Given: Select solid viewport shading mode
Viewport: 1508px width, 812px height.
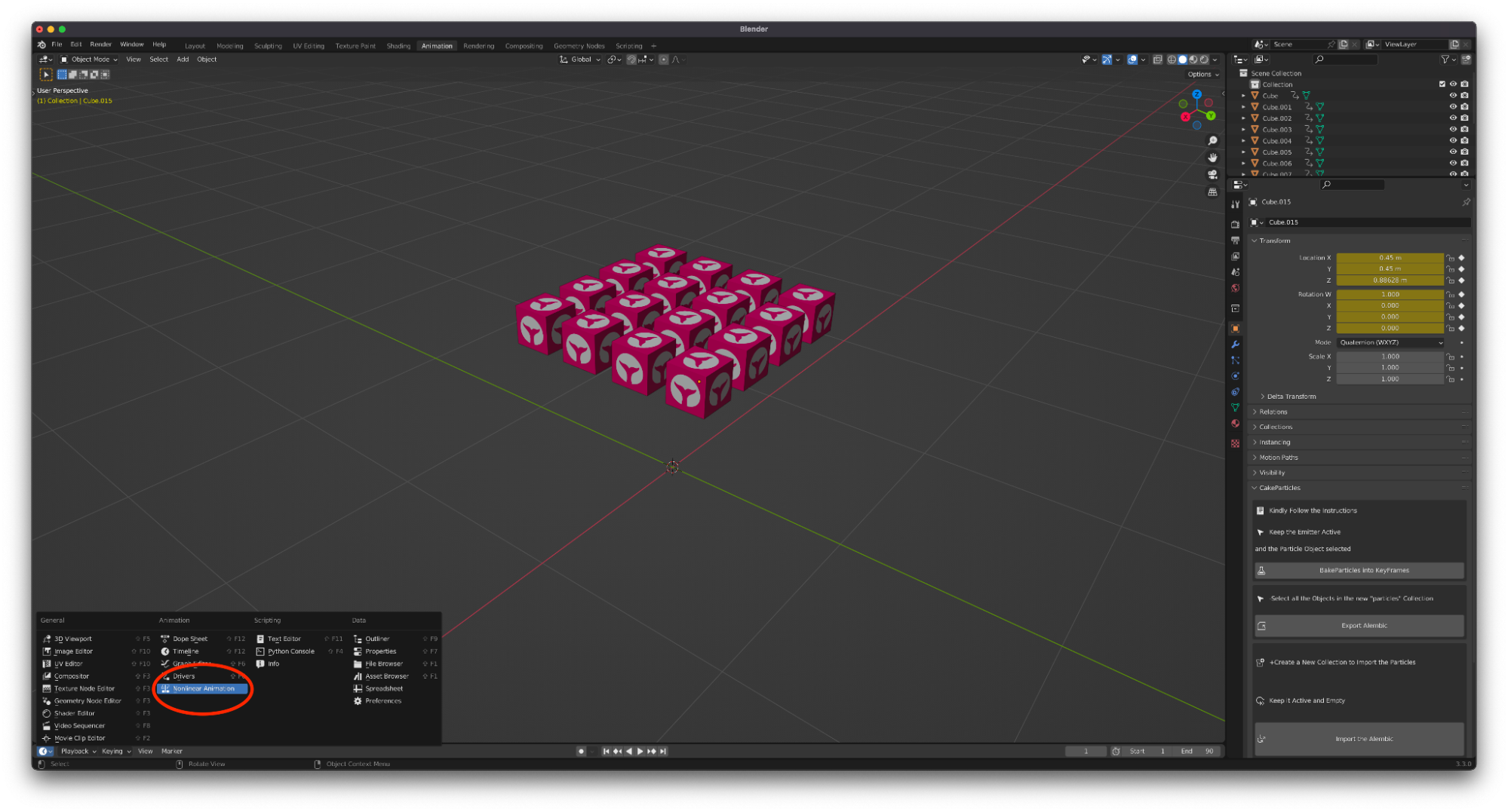Looking at the screenshot, I should 1183,60.
